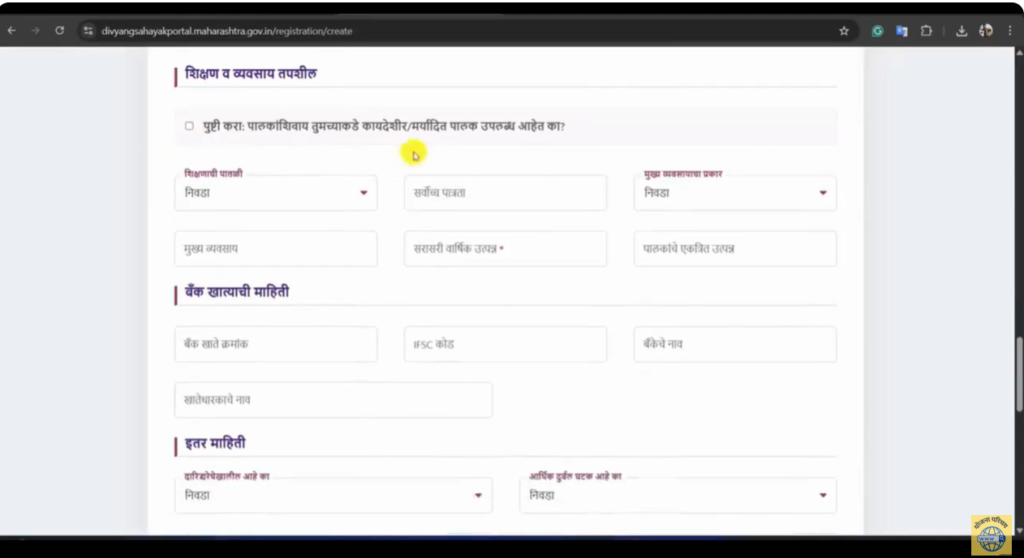
Task: Expand the शिक्षणाची पातळी dropdown
Action: [x=275, y=193]
